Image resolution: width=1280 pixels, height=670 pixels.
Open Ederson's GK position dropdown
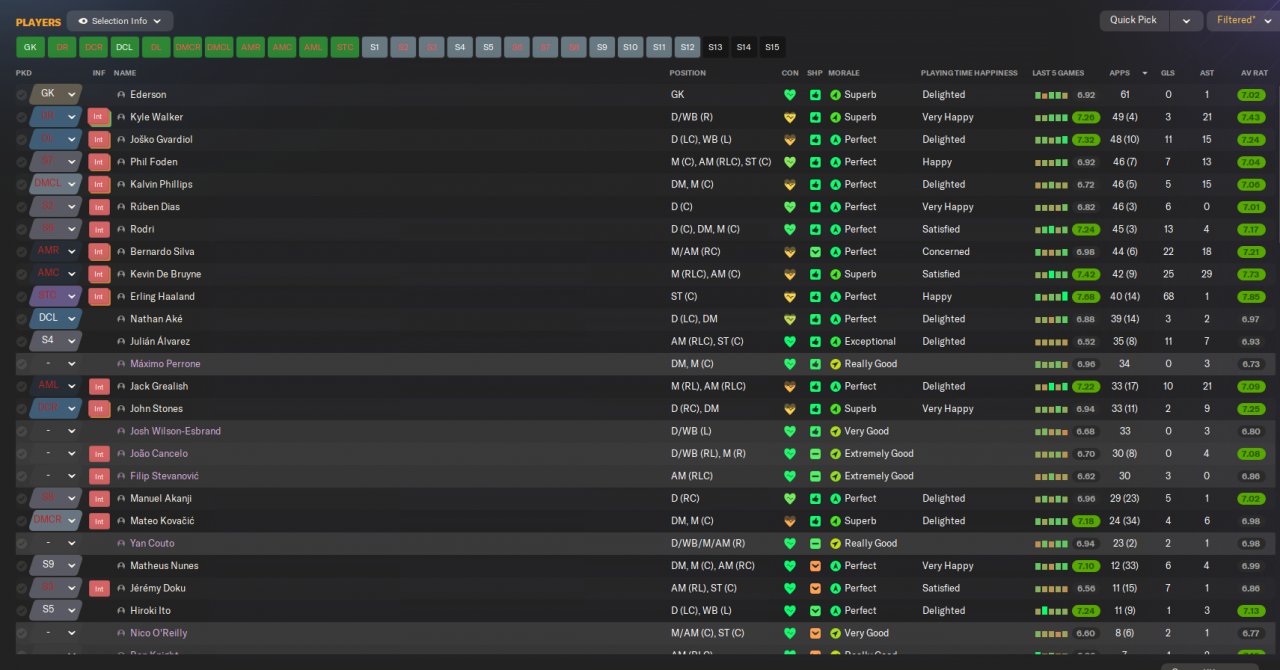click(55, 94)
